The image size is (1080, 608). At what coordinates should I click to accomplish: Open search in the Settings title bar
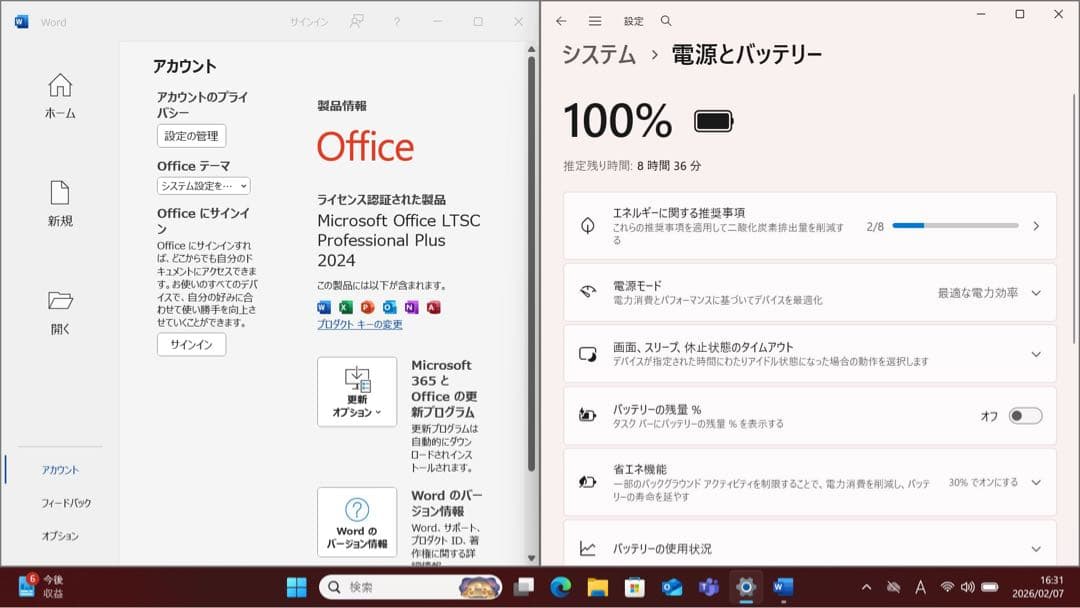click(665, 19)
